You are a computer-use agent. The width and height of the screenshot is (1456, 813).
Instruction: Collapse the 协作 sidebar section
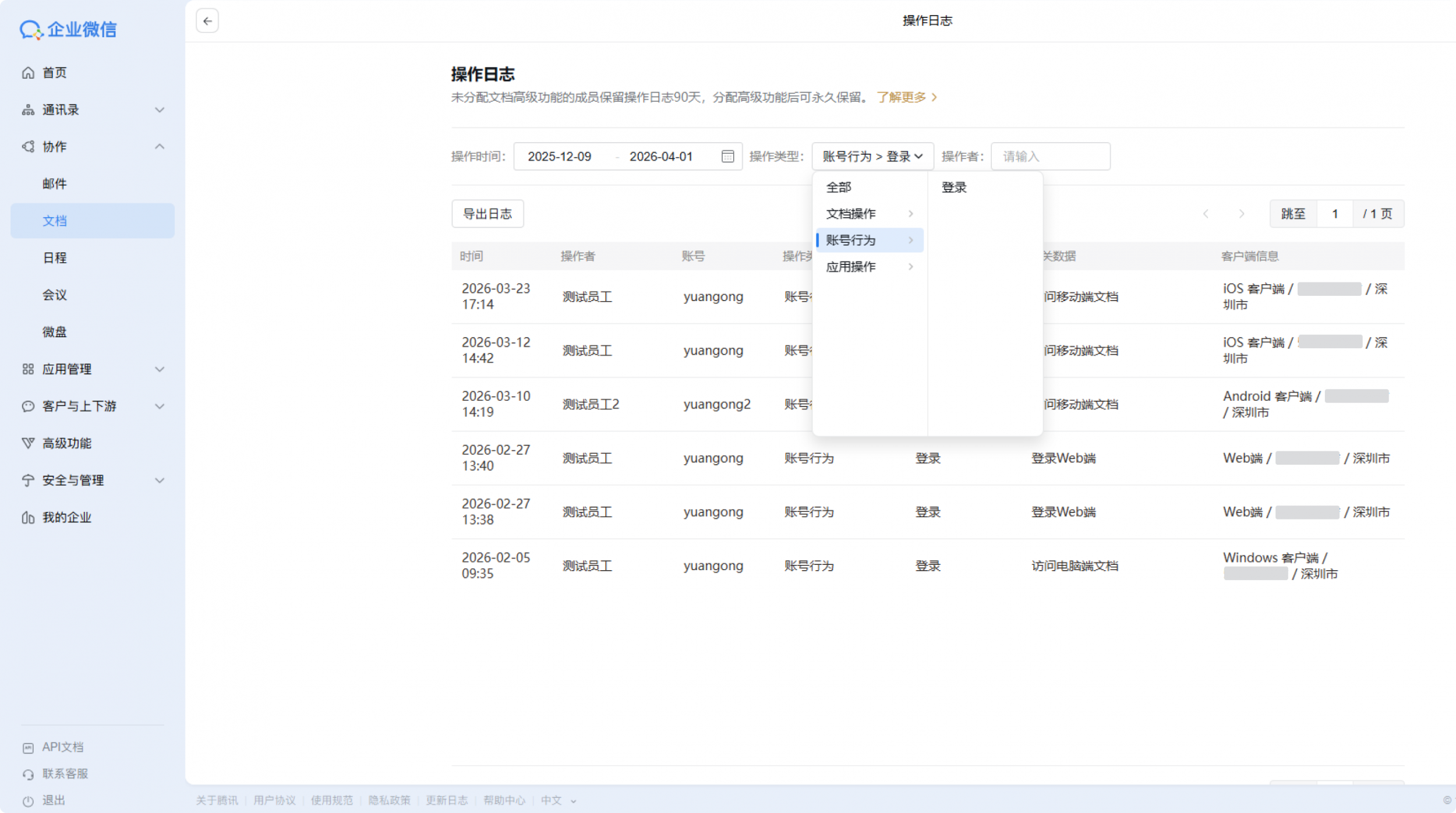160,147
